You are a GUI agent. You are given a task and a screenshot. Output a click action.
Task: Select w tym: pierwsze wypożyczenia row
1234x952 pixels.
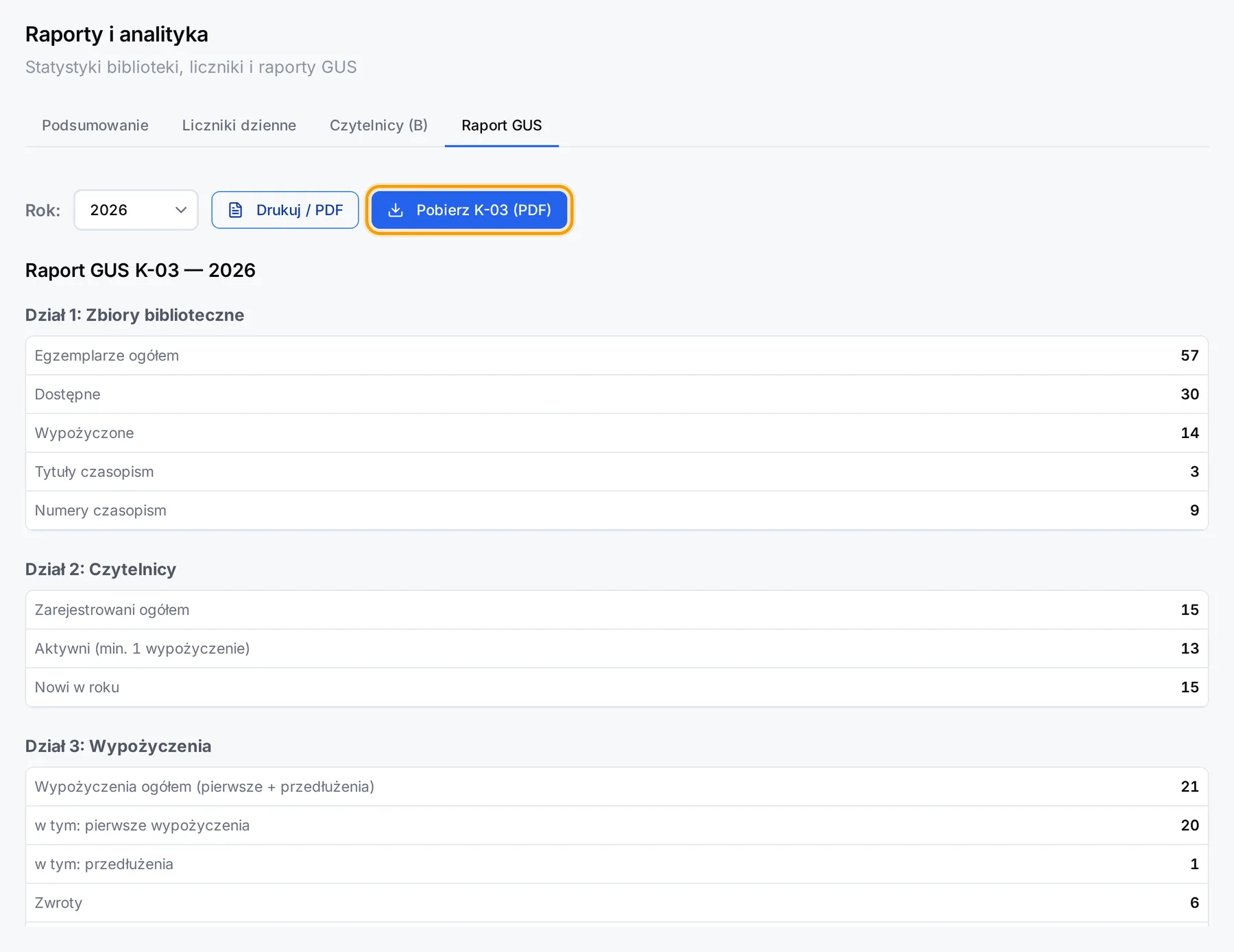tap(617, 825)
